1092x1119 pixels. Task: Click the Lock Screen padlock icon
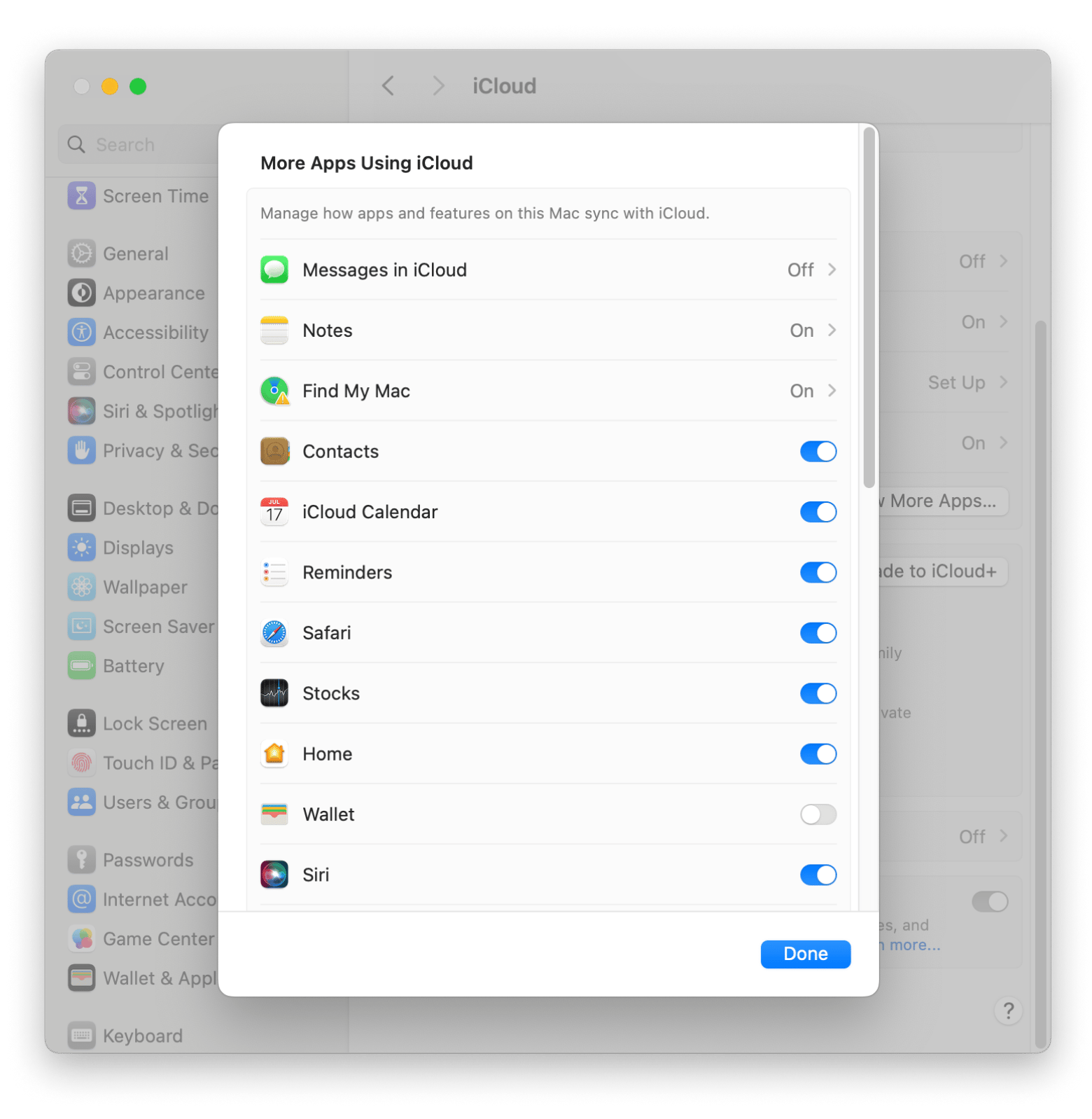tap(81, 723)
